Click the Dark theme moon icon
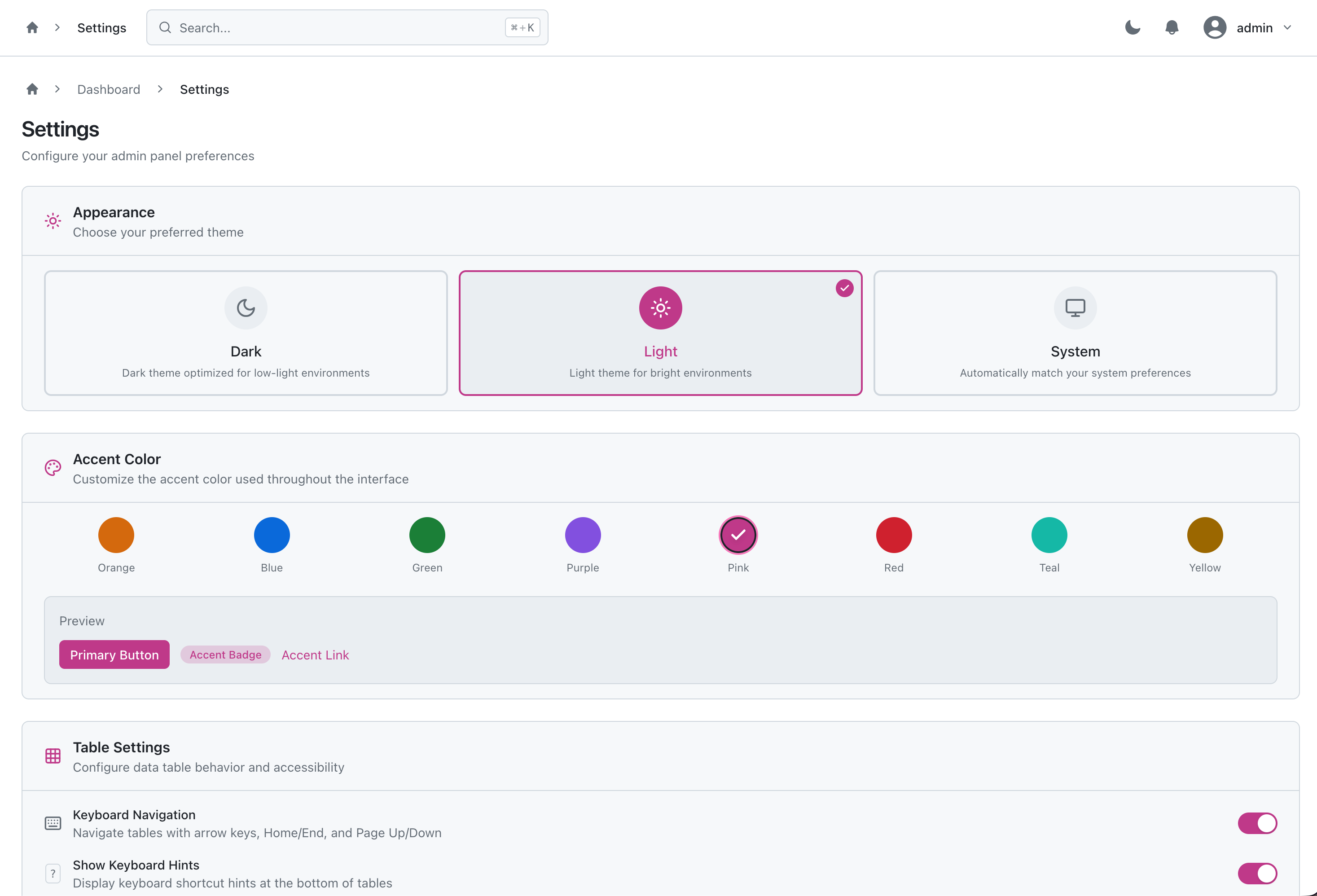Image resolution: width=1317 pixels, height=896 pixels. pos(246,308)
